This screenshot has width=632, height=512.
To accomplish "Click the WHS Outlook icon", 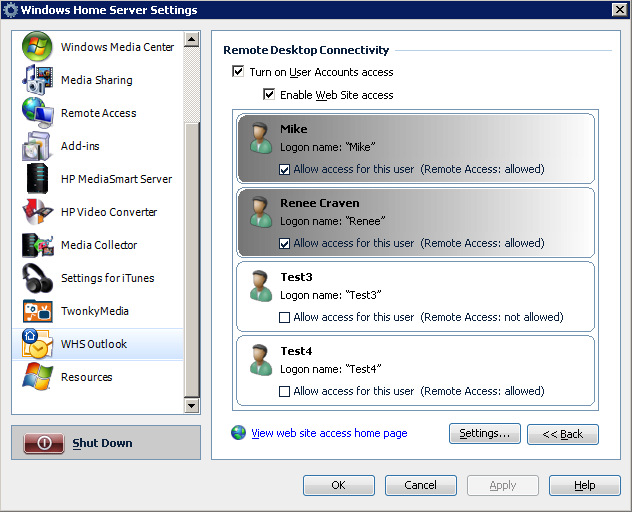I will click(x=37, y=344).
